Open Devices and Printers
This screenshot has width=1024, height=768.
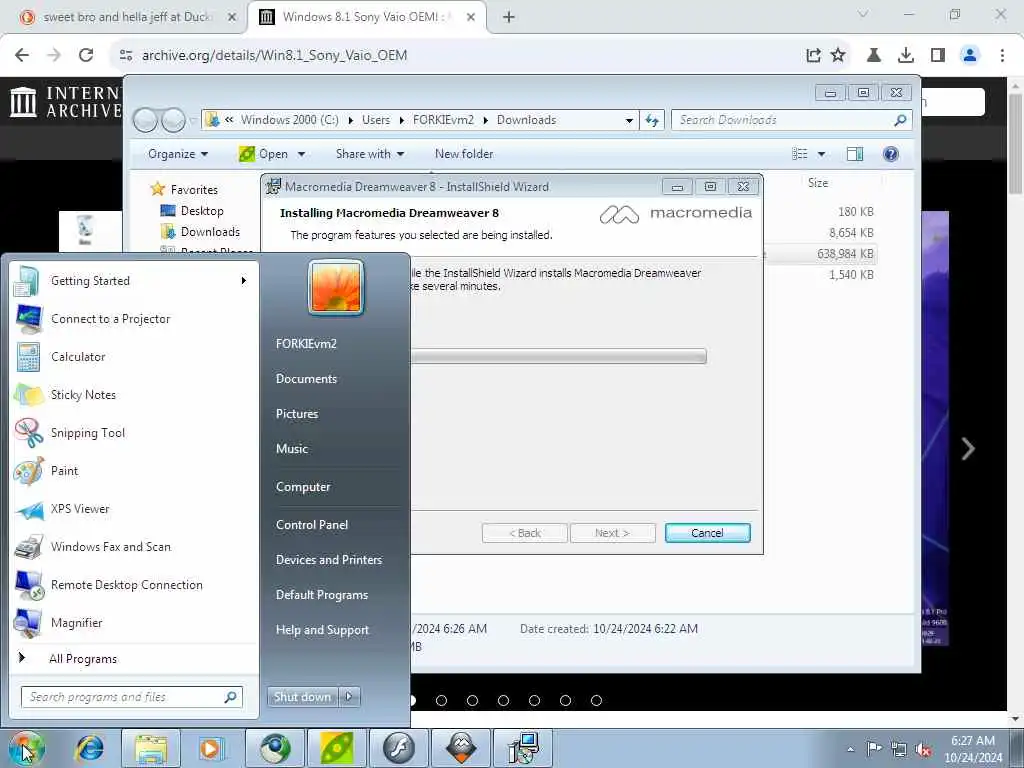[x=328, y=560]
